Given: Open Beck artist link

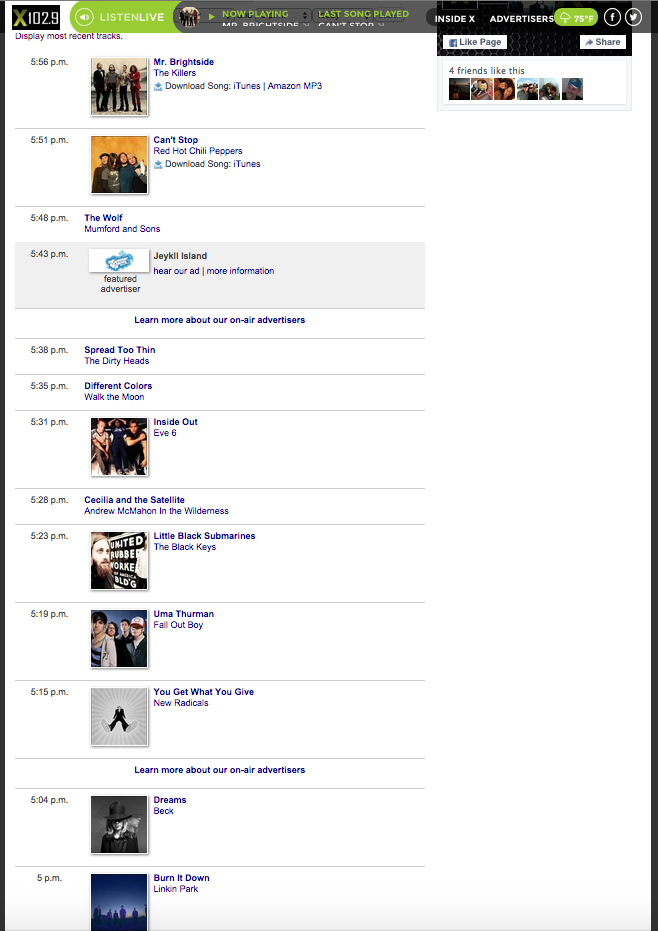Looking at the screenshot, I should pos(163,811).
